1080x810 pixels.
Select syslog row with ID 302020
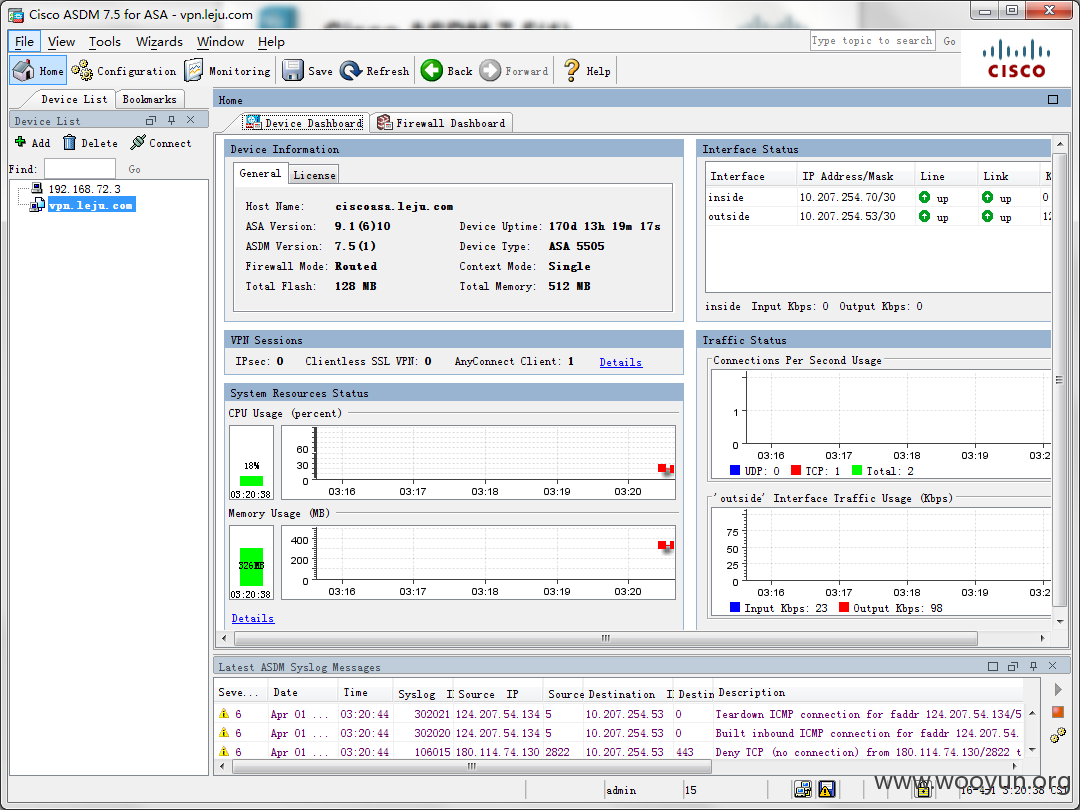point(619,733)
